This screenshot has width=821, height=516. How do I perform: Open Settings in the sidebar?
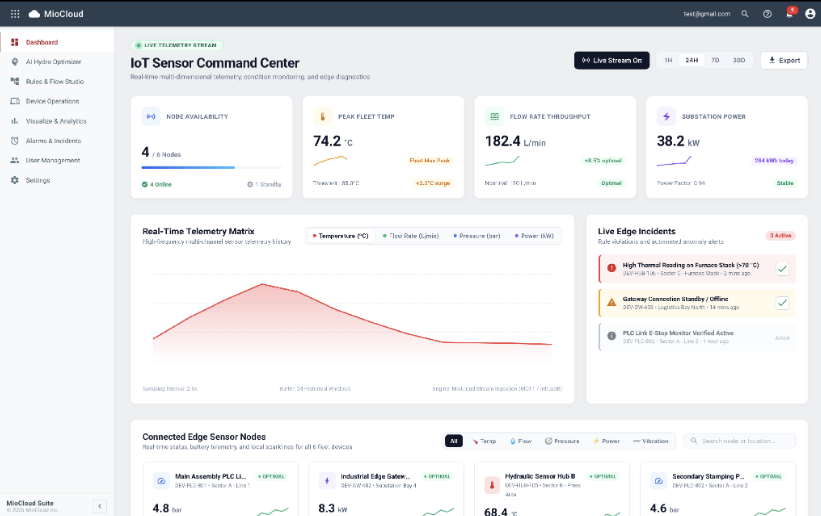(x=57, y=180)
